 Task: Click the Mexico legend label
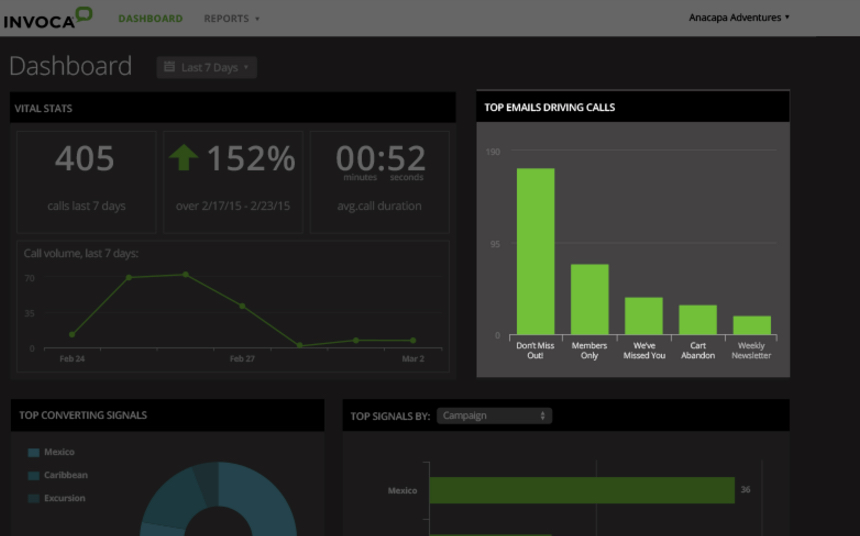click(x=59, y=452)
